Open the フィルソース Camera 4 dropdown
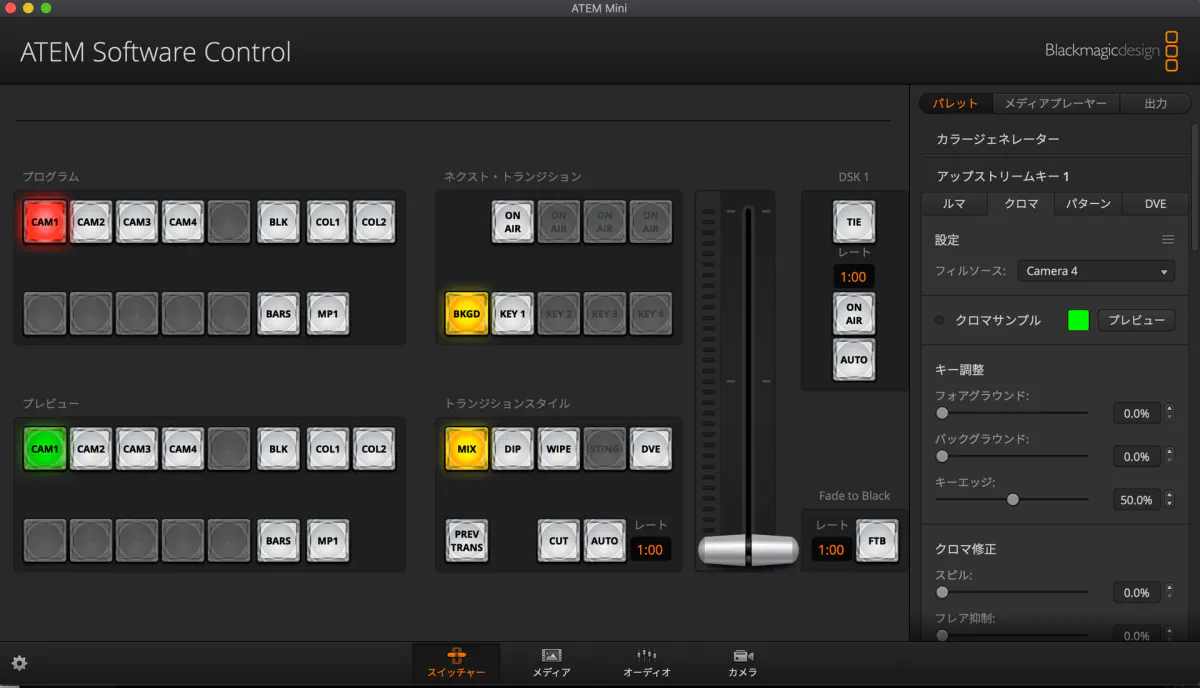This screenshot has width=1200, height=688. (x=1096, y=271)
